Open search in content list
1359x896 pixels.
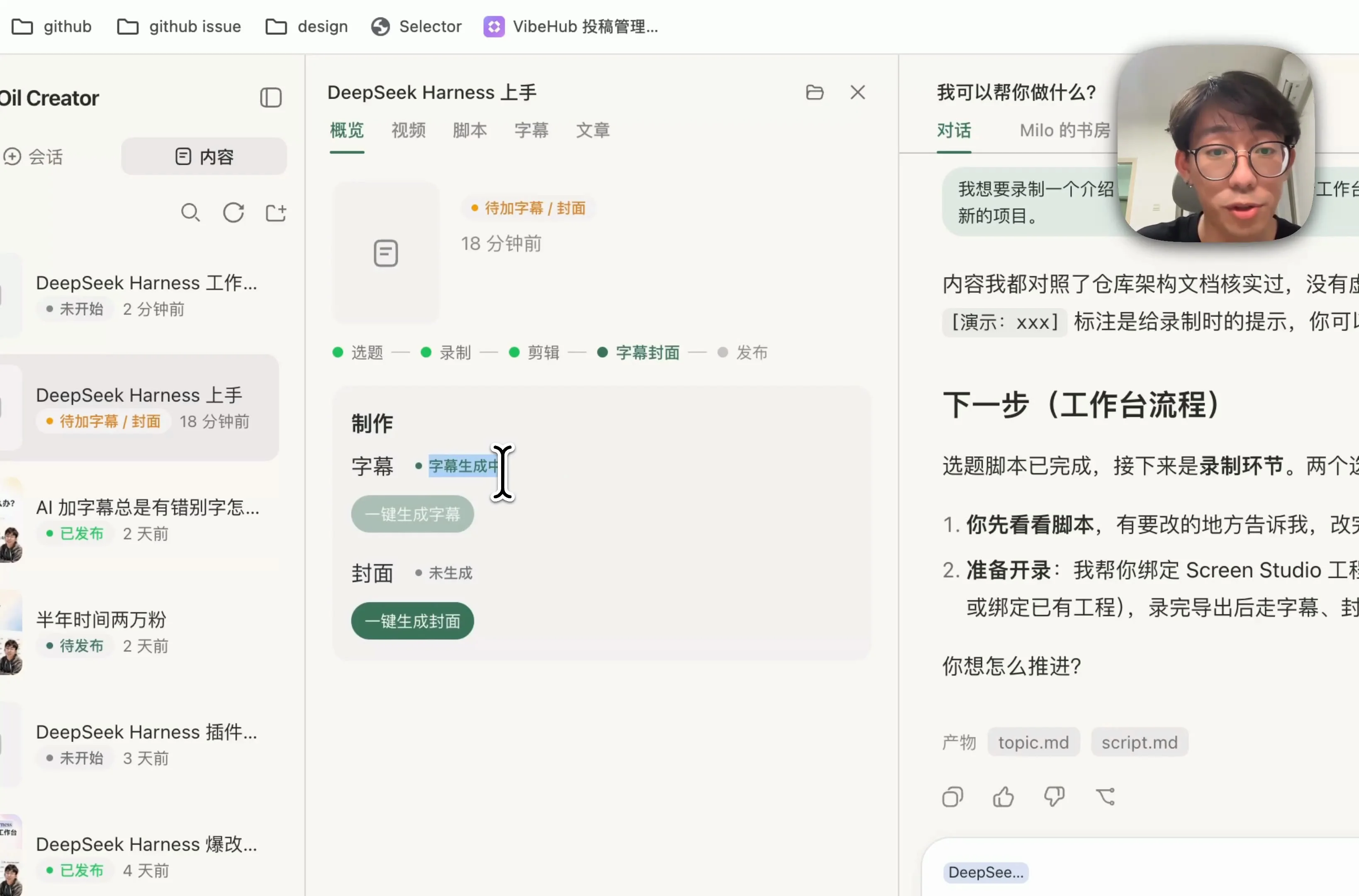coord(190,212)
